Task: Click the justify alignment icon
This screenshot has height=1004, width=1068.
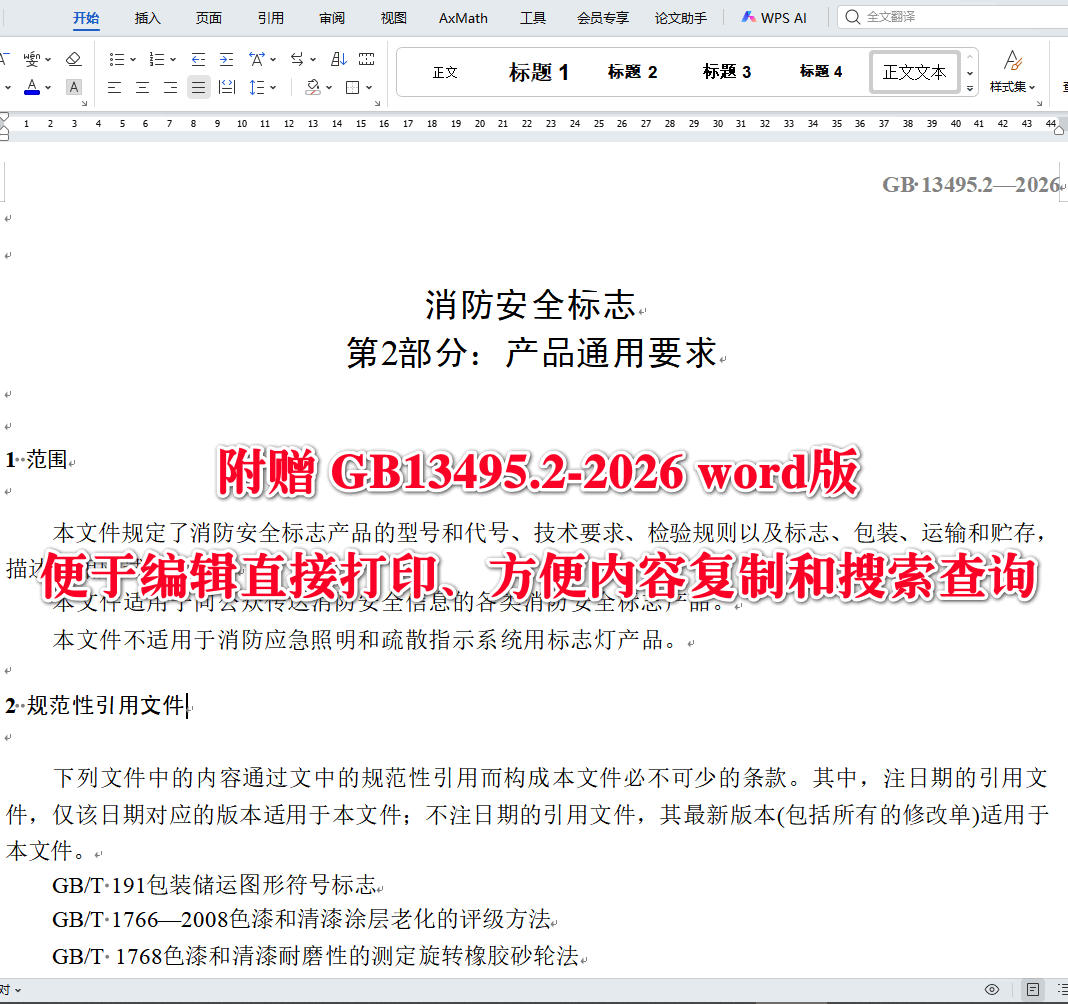Action: pyautogui.click(x=198, y=87)
